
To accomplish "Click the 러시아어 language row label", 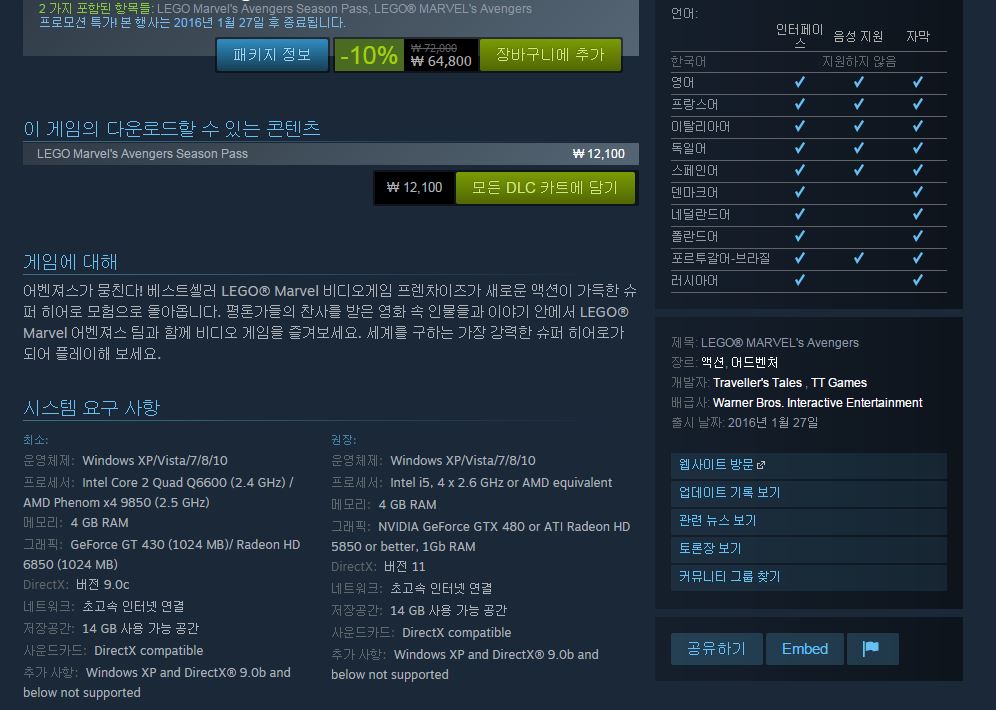I will [x=694, y=280].
